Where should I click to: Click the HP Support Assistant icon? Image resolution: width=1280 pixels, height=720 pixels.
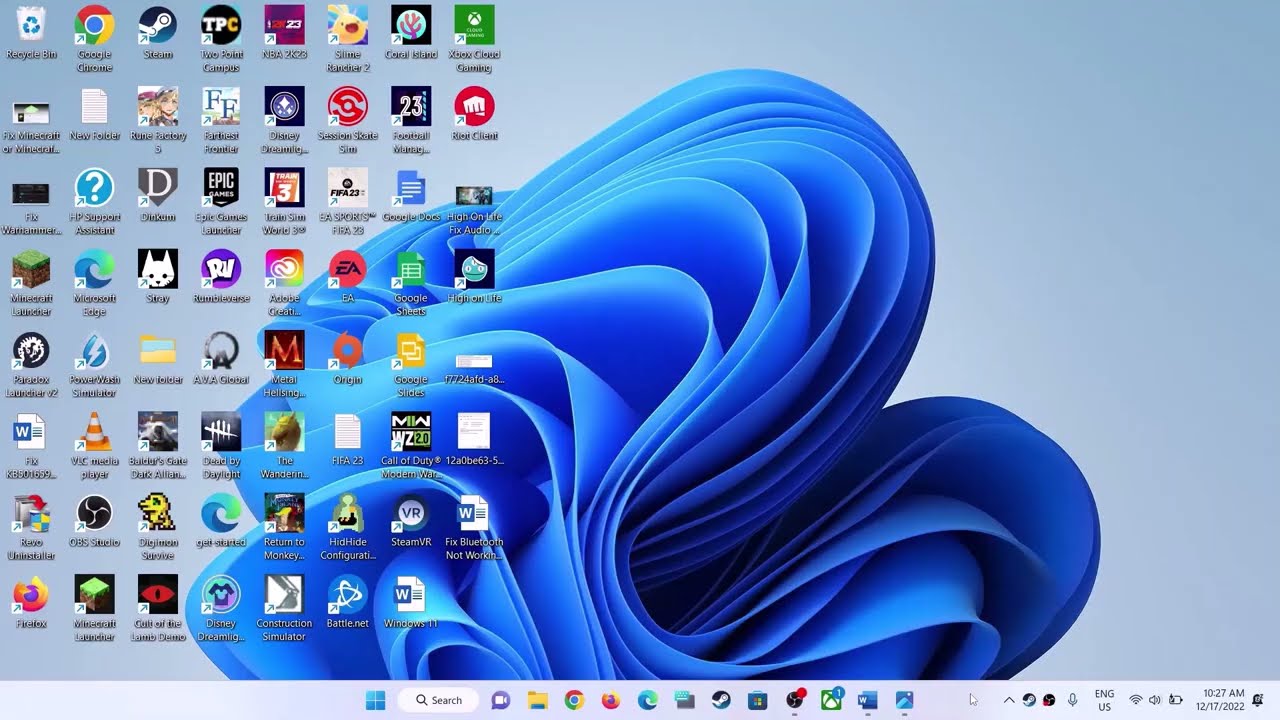[94, 202]
